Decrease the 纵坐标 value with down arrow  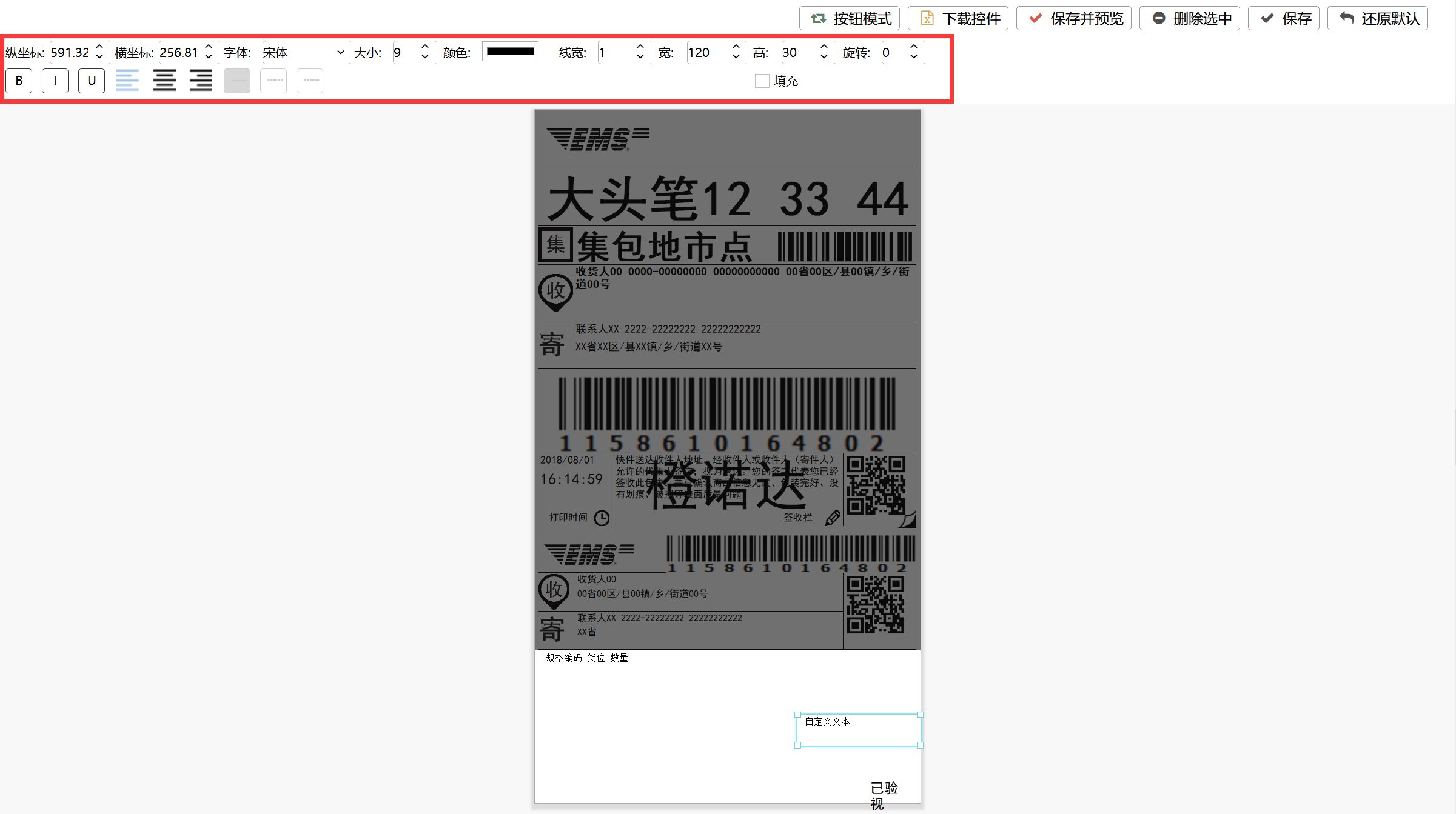99,57
